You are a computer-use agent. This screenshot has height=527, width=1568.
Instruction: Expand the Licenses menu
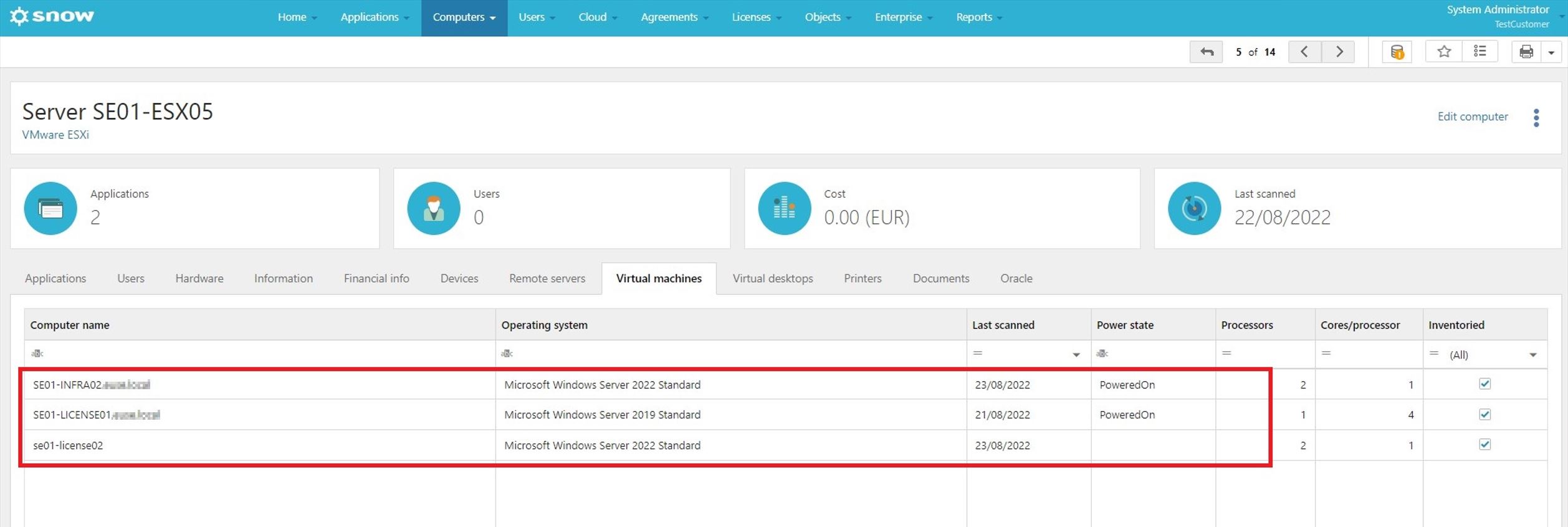(757, 17)
